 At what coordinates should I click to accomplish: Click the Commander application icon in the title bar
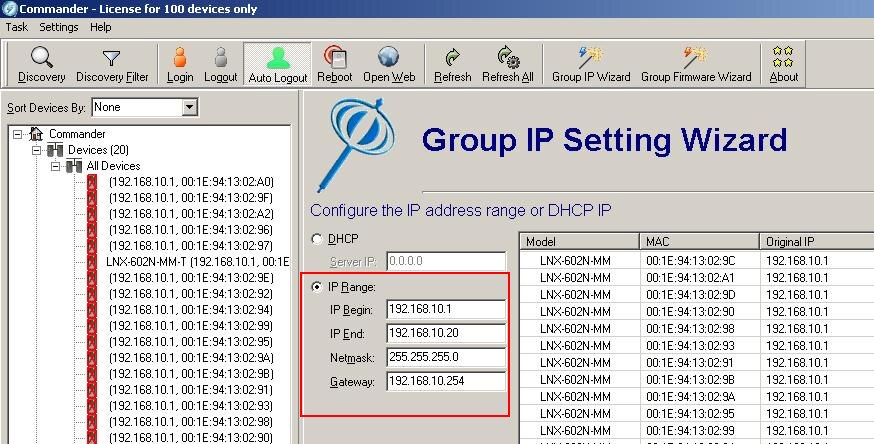coord(9,9)
